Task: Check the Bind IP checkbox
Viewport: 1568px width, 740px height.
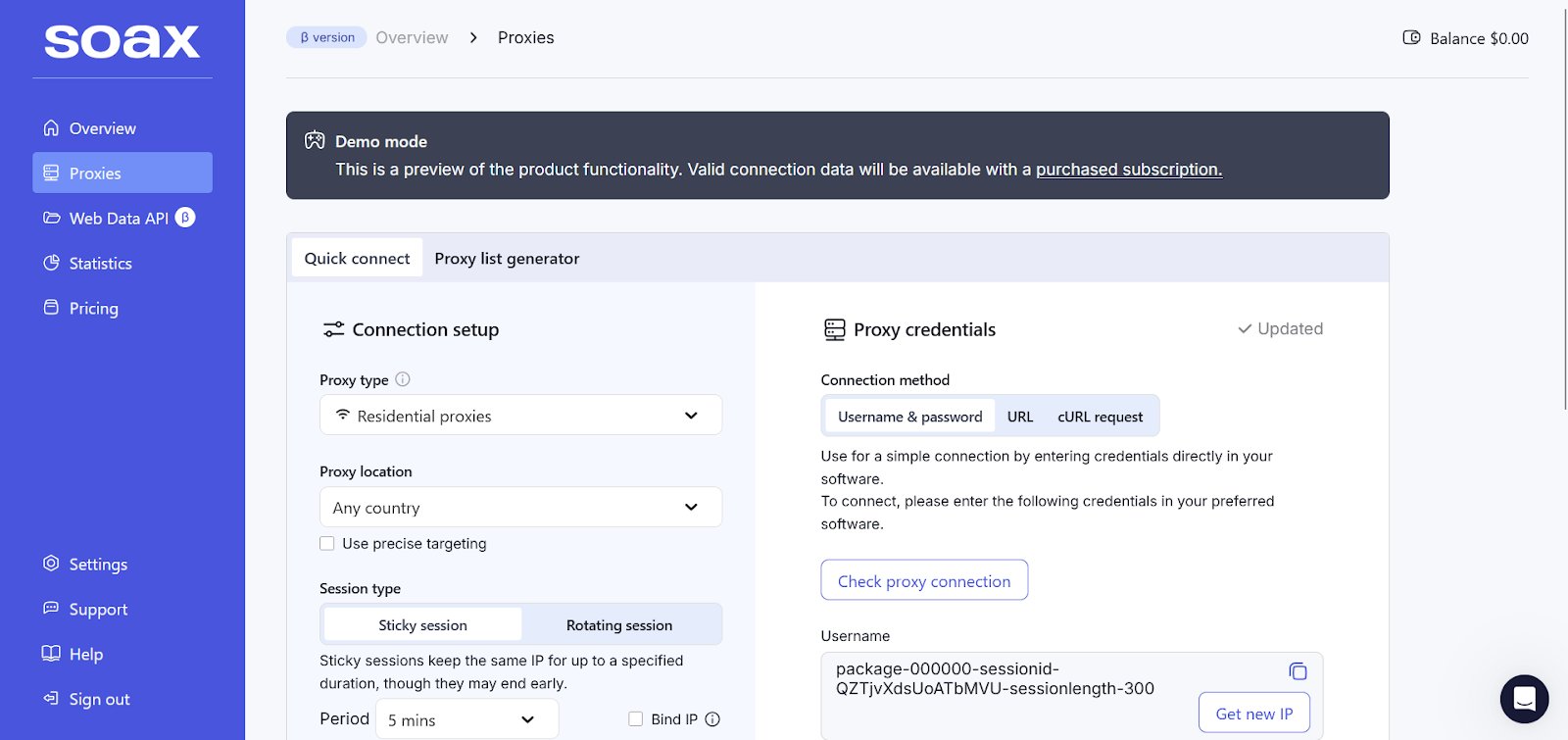Action: [635, 719]
